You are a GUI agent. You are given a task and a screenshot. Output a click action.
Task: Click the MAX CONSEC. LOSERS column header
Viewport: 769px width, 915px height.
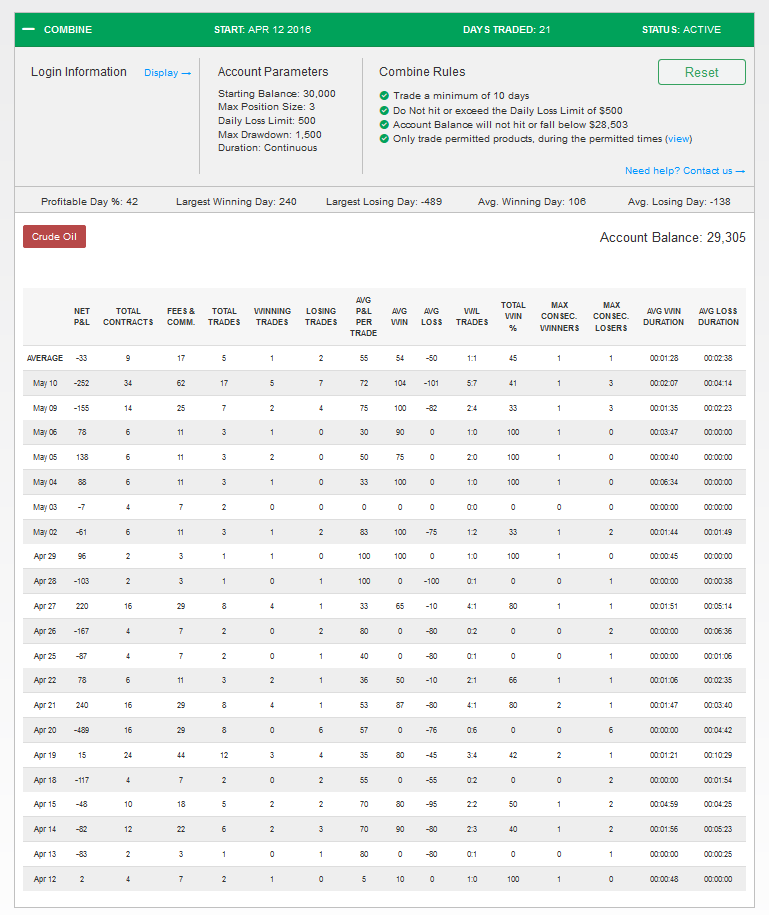tap(611, 317)
